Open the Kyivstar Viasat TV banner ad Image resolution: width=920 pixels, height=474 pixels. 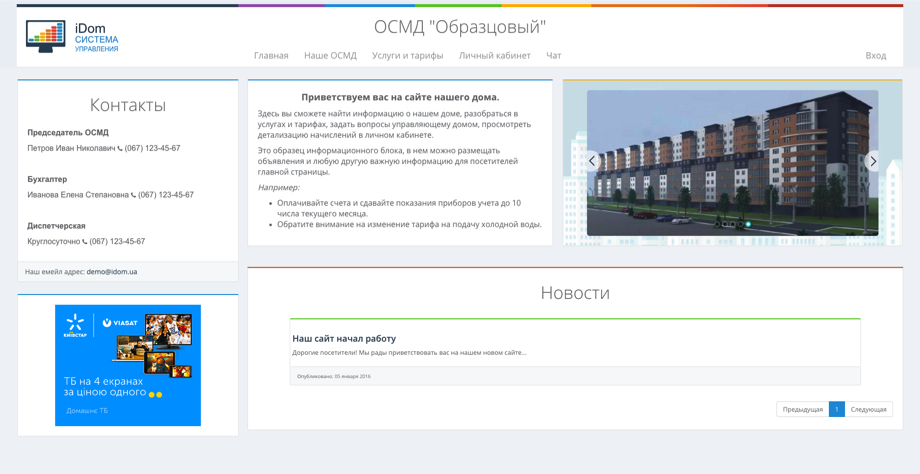tap(128, 365)
